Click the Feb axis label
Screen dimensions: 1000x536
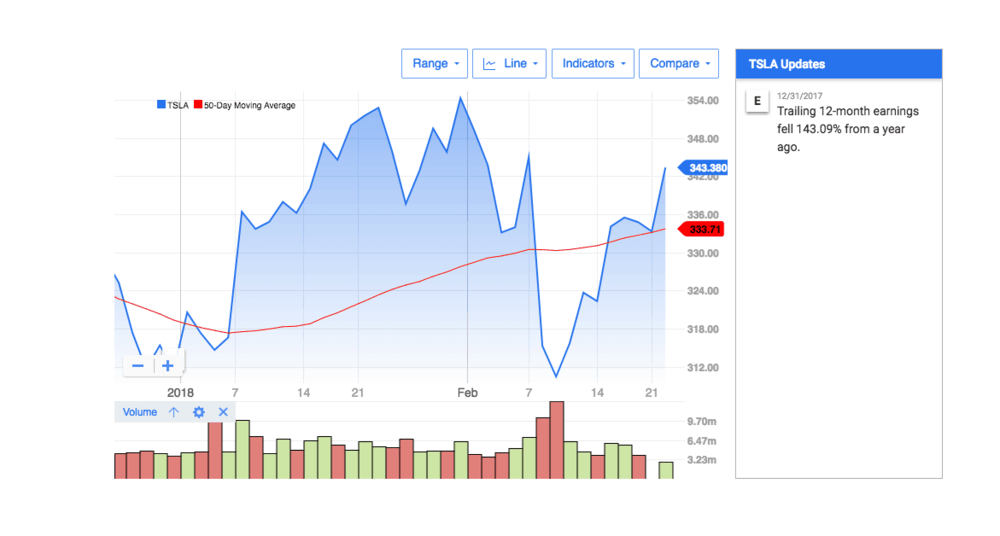[x=467, y=393]
